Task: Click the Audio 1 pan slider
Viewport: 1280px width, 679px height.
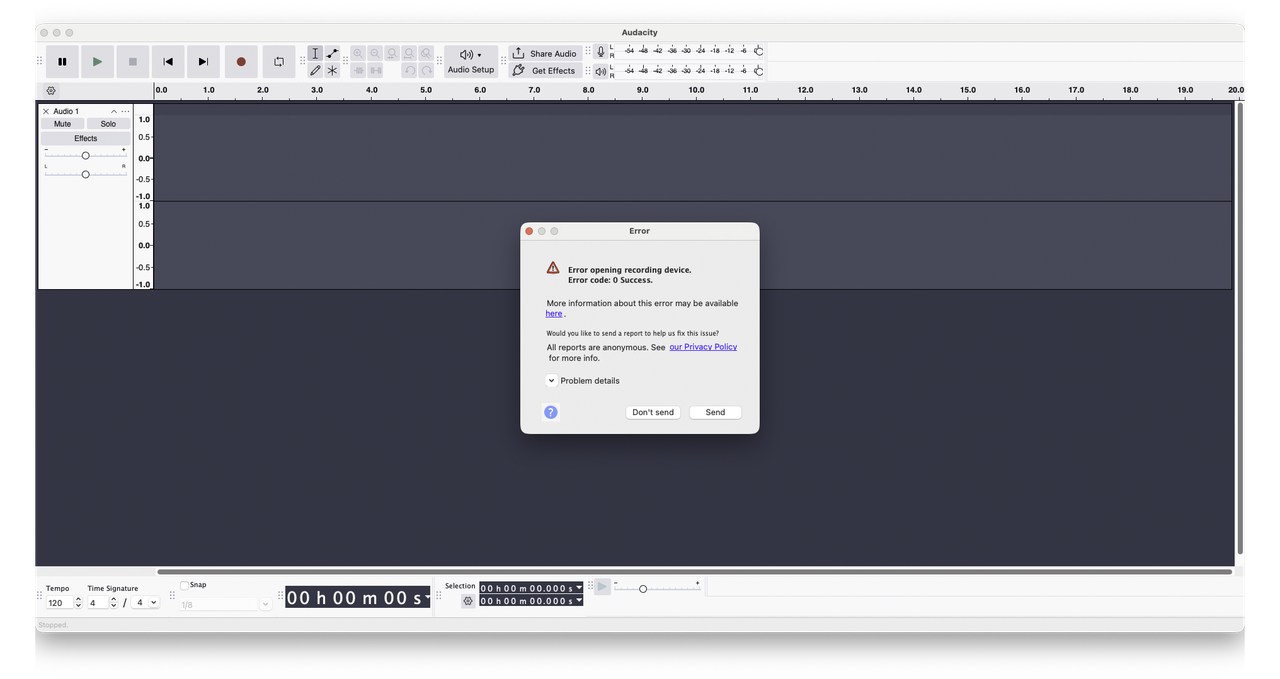Action: coord(86,174)
